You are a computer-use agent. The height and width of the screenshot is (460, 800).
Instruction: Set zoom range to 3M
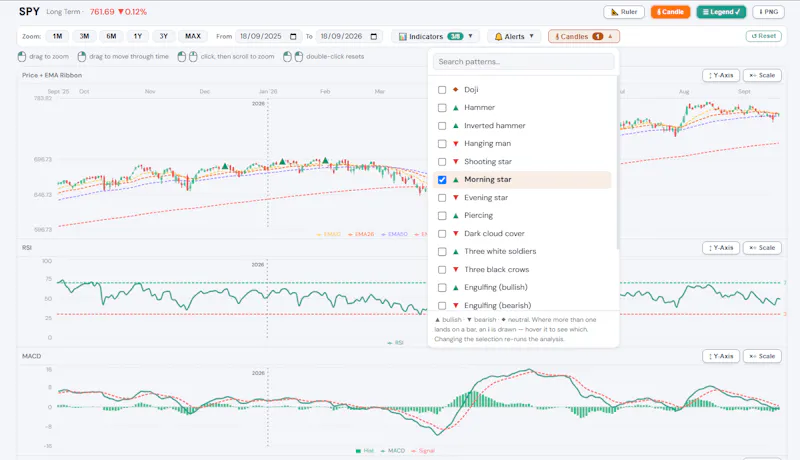tap(84, 36)
